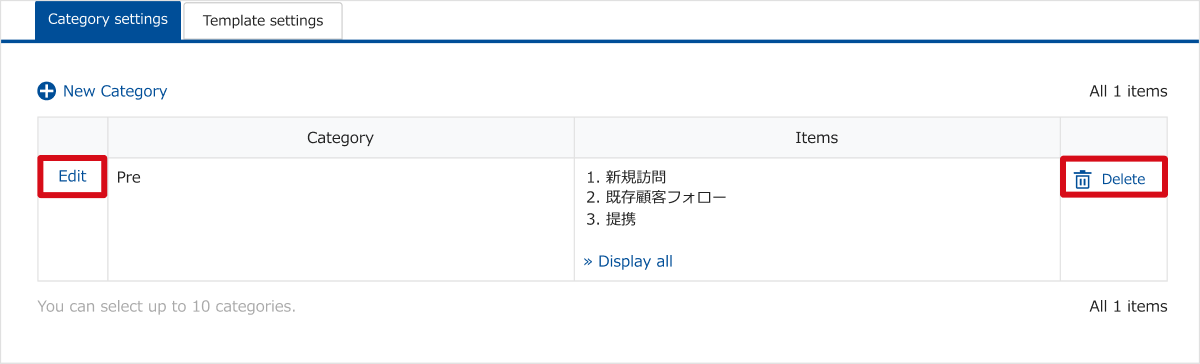1200x364 pixels.
Task: Click the bottom All 1 items count
Action: coord(1128,306)
